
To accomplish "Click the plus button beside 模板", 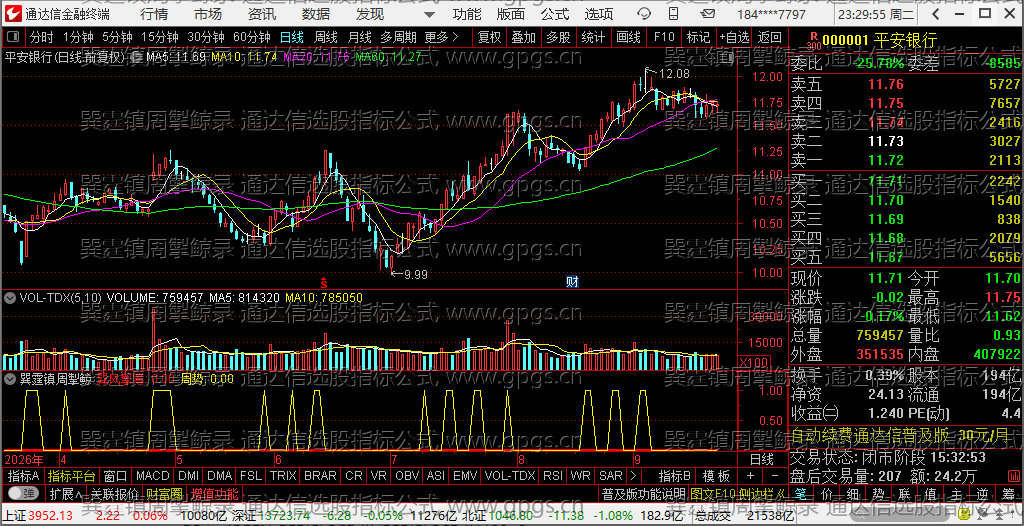I will [x=750, y=475].
